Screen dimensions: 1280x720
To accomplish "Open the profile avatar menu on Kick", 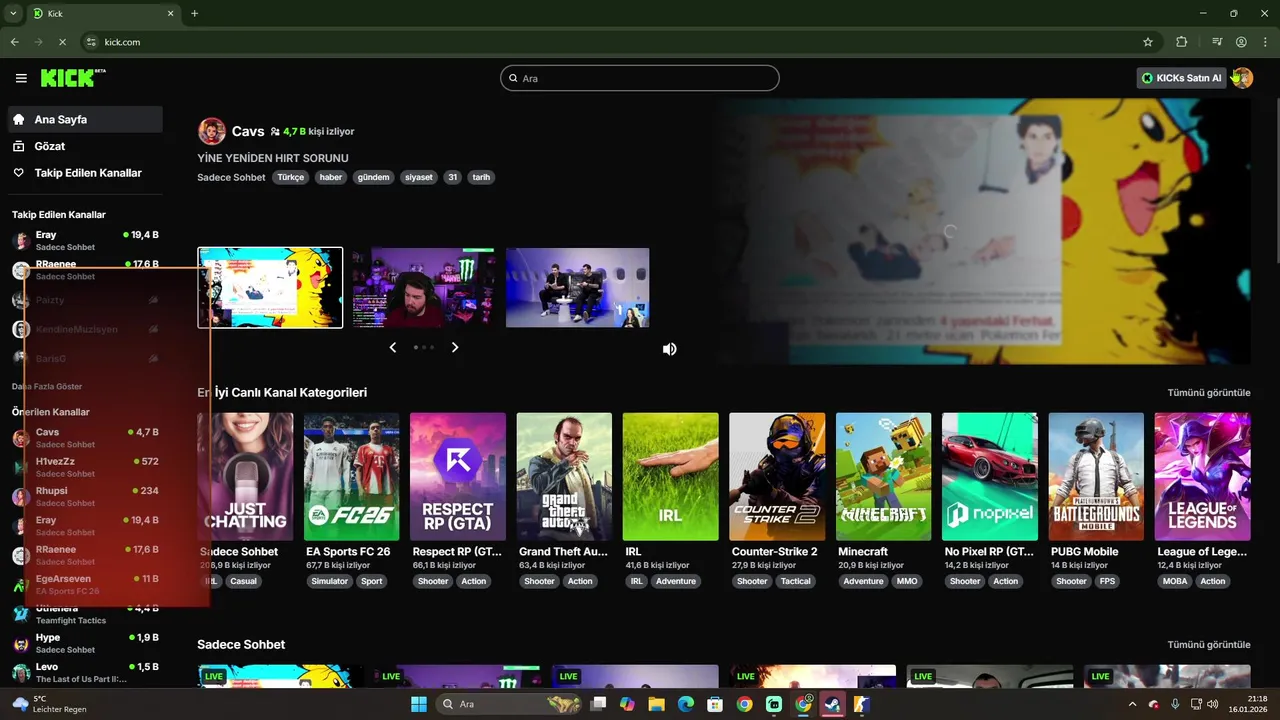I will (x=1242, y=78).
